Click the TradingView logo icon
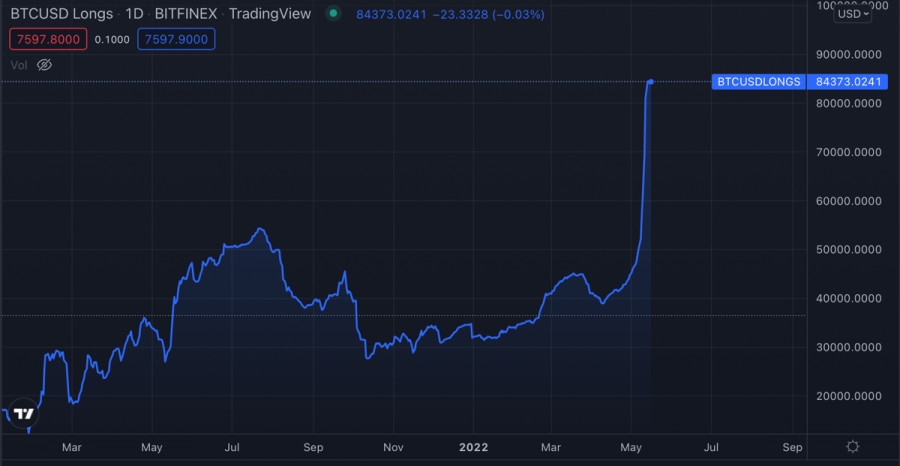This screenshot has height=466, width=900. tap(24, 413)
